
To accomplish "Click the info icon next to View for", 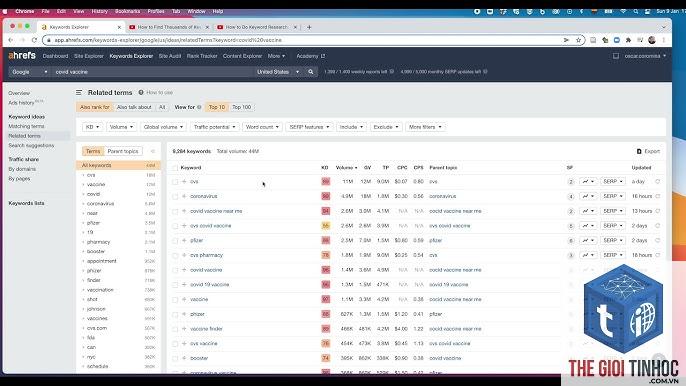I will click(199, 107).
